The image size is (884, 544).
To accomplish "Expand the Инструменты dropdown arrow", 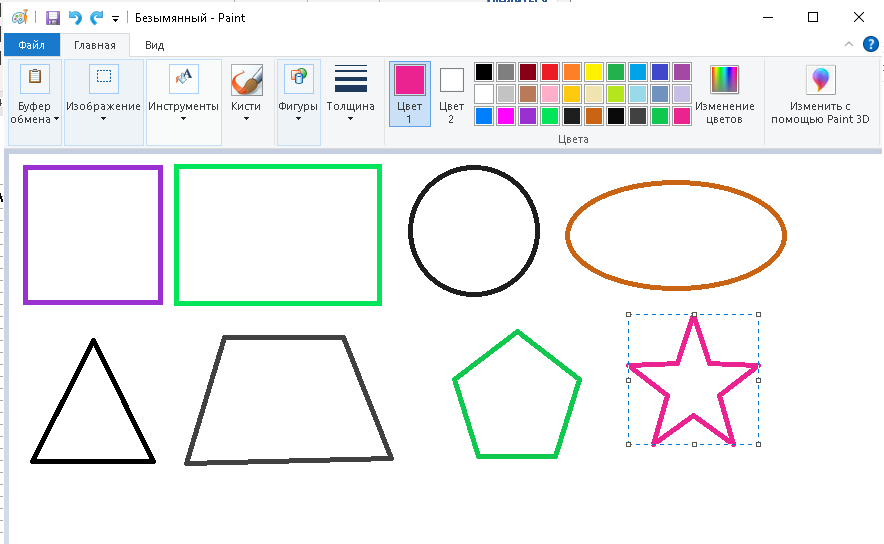I will coord(183,118).
